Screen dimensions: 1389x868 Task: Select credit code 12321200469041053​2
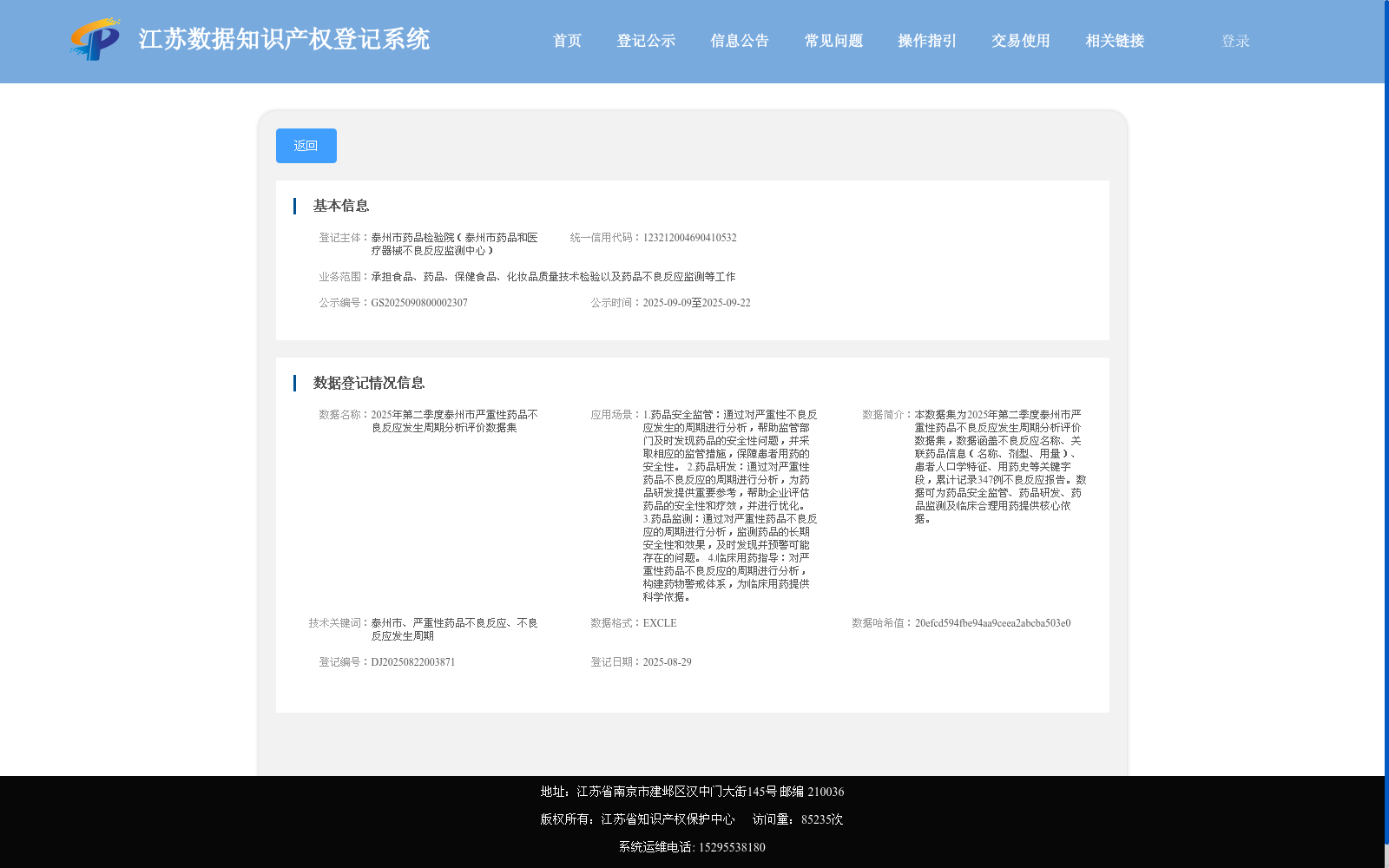[x=689, y=238]
